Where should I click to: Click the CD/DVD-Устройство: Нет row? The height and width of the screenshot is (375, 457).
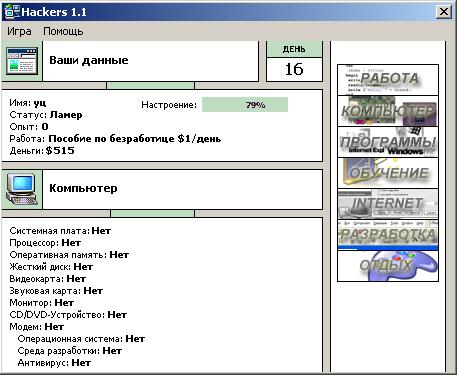68,315
